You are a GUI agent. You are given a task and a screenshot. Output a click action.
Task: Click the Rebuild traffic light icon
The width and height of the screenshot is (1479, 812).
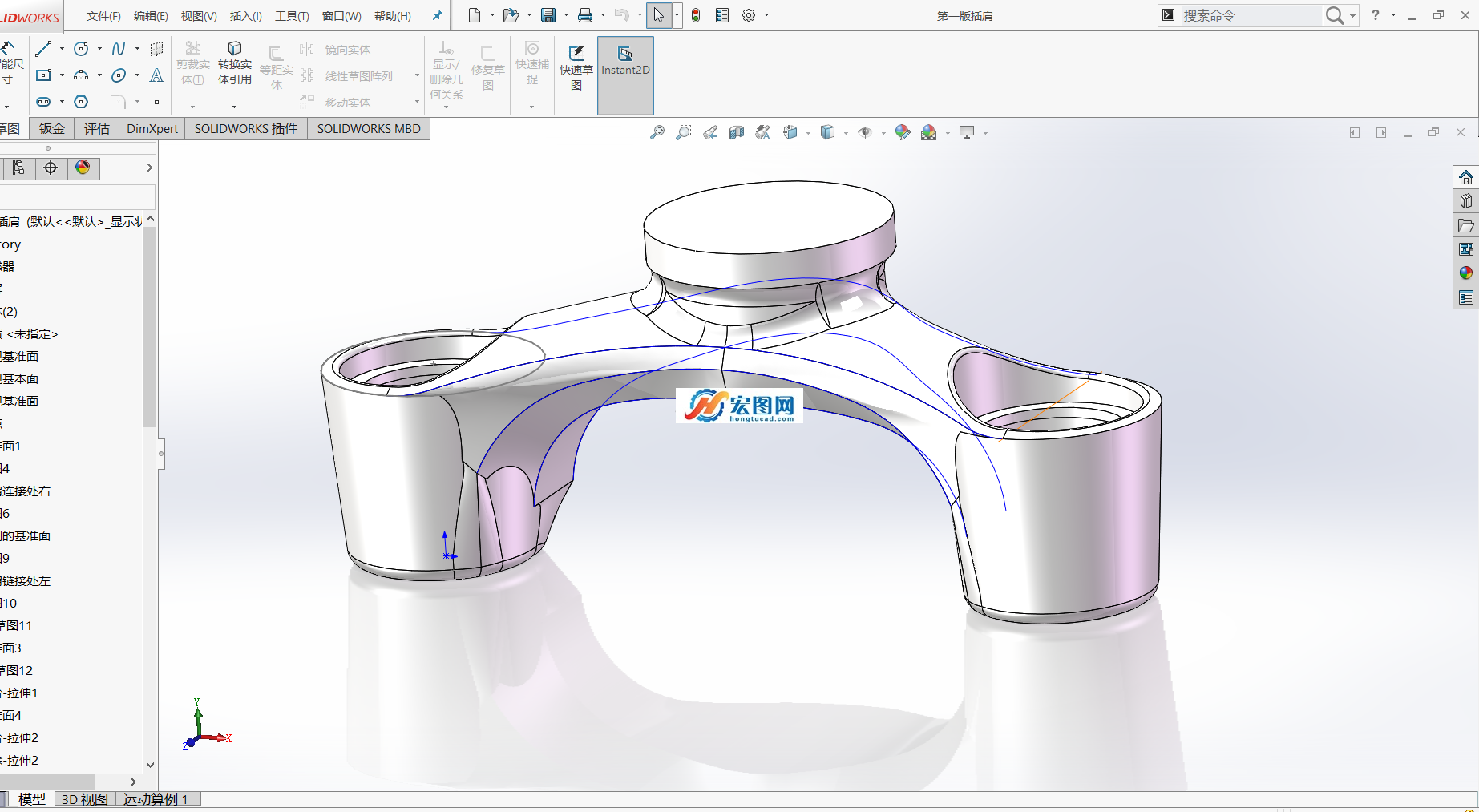[x=696, y=15]
